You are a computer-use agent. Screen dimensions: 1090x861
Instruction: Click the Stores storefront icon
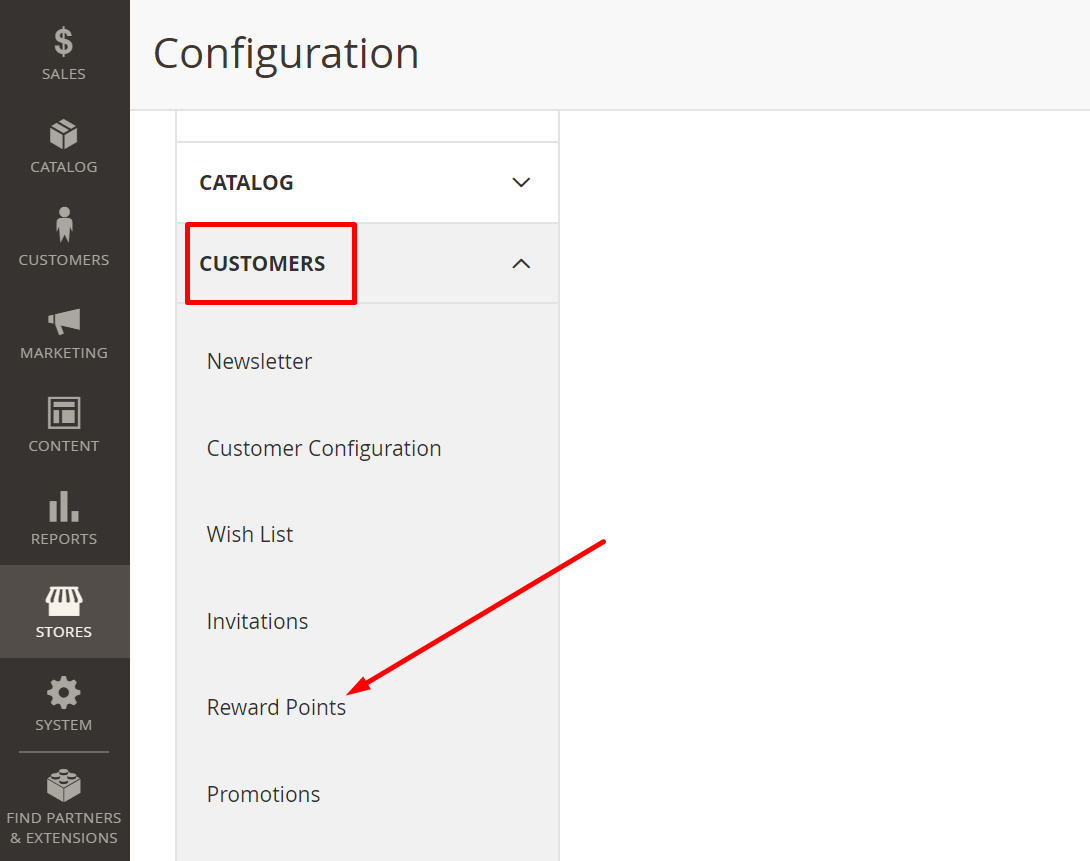click(63, 605)
